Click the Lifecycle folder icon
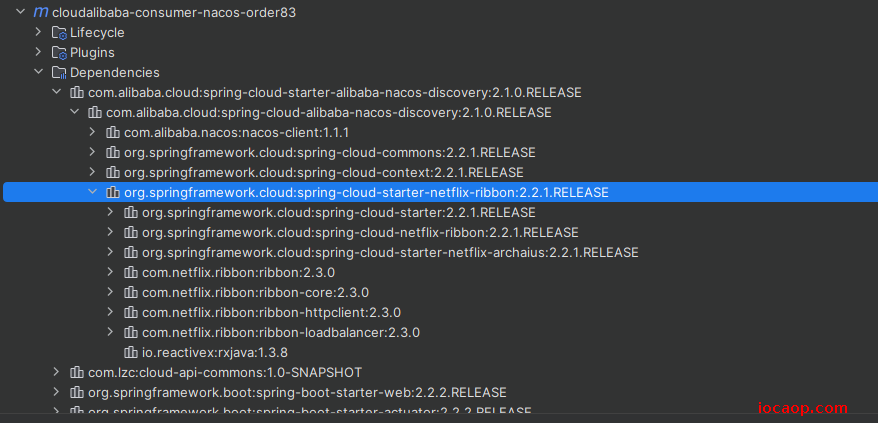Screen dimensions: 878x423 (x=59, y=33)
